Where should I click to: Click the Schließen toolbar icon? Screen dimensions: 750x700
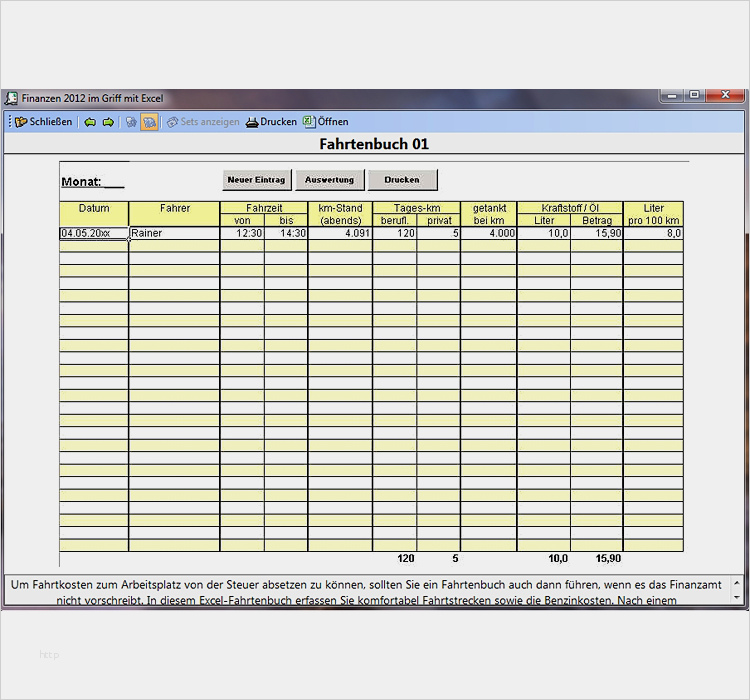click(x=21, y=122)
